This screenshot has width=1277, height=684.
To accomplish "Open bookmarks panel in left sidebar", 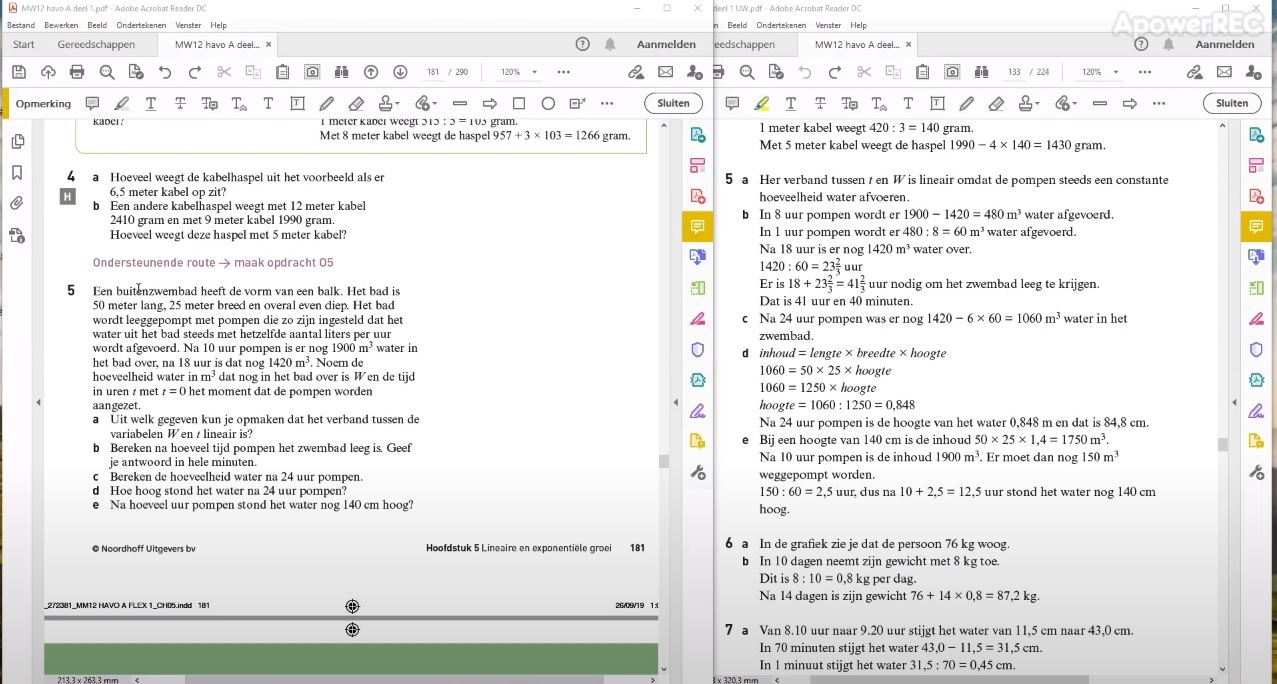I will [x=17, y=172].
